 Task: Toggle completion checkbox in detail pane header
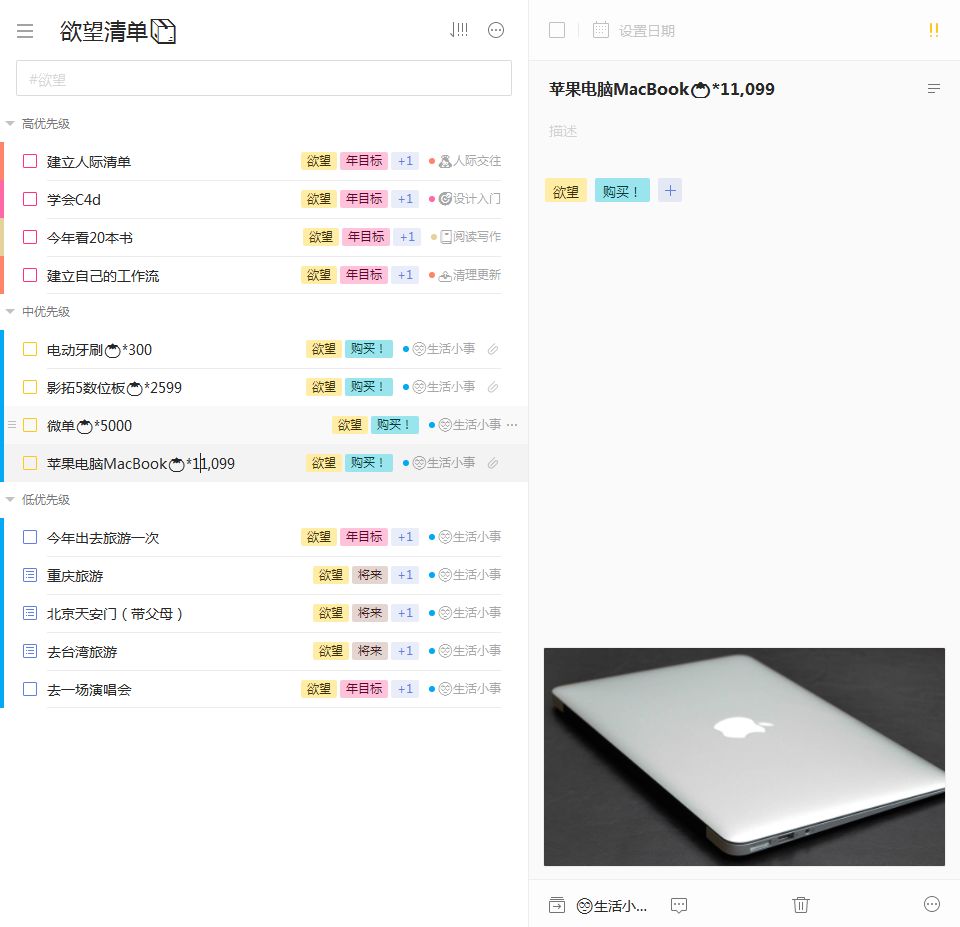click(557, 30)
